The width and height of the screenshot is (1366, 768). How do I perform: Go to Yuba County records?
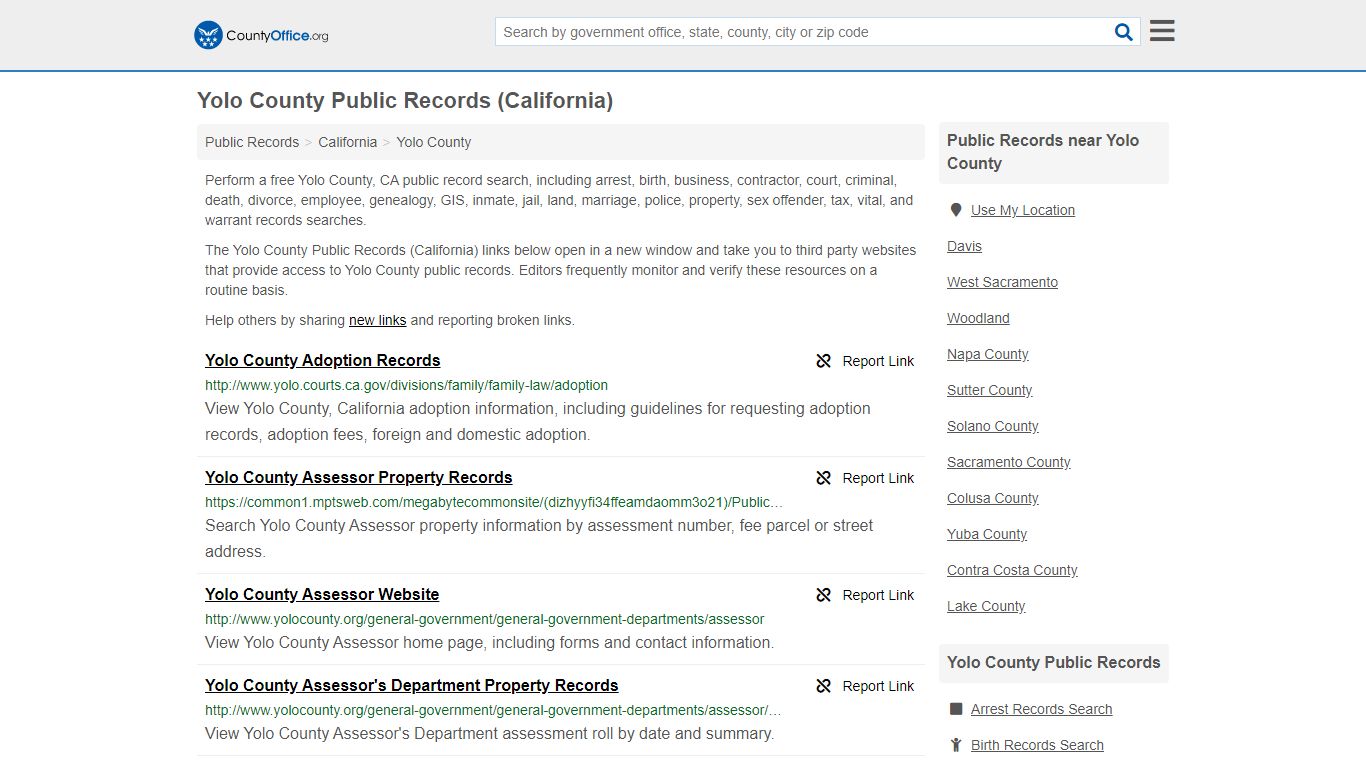[987, 534]
